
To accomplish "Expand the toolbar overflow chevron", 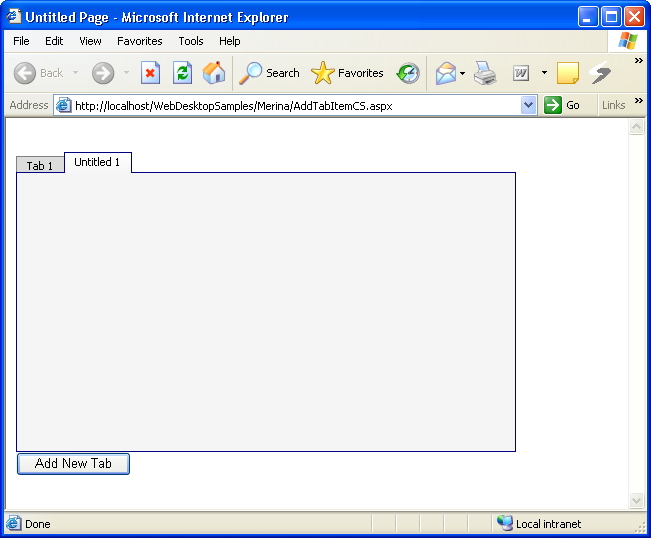I will tap(639, 61).
